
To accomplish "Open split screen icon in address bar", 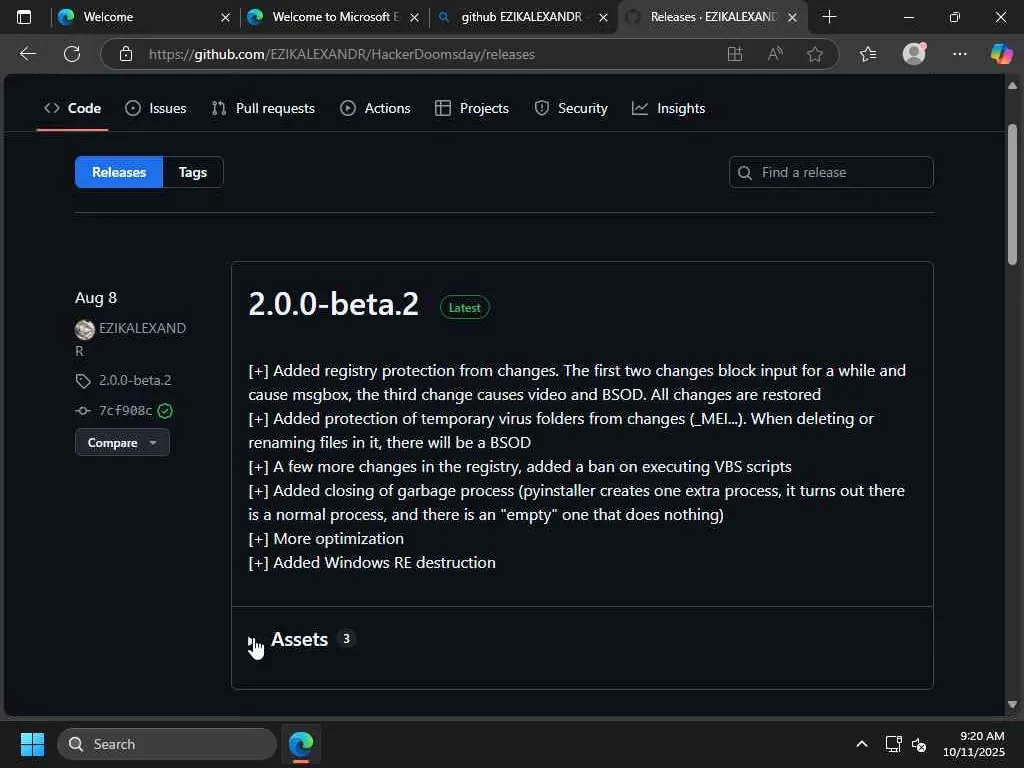I will 735,54.
